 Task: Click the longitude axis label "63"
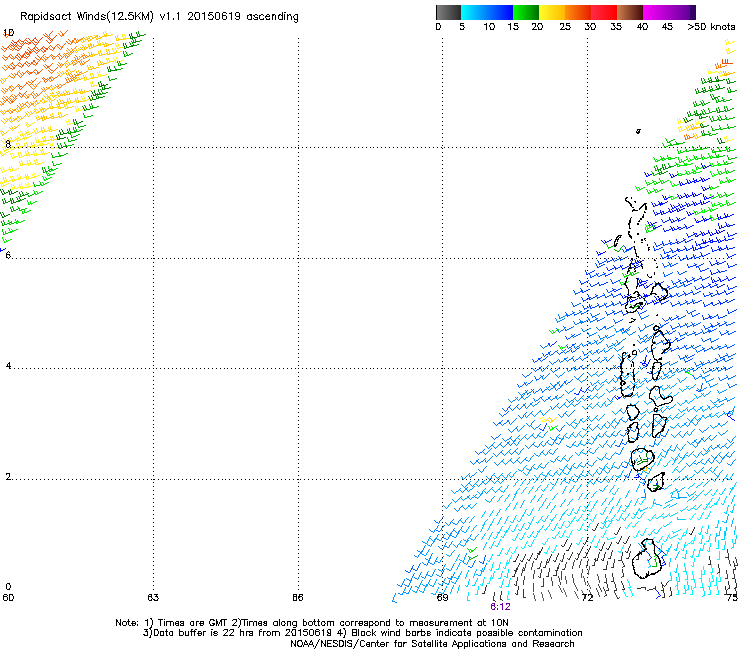(153, 598)
